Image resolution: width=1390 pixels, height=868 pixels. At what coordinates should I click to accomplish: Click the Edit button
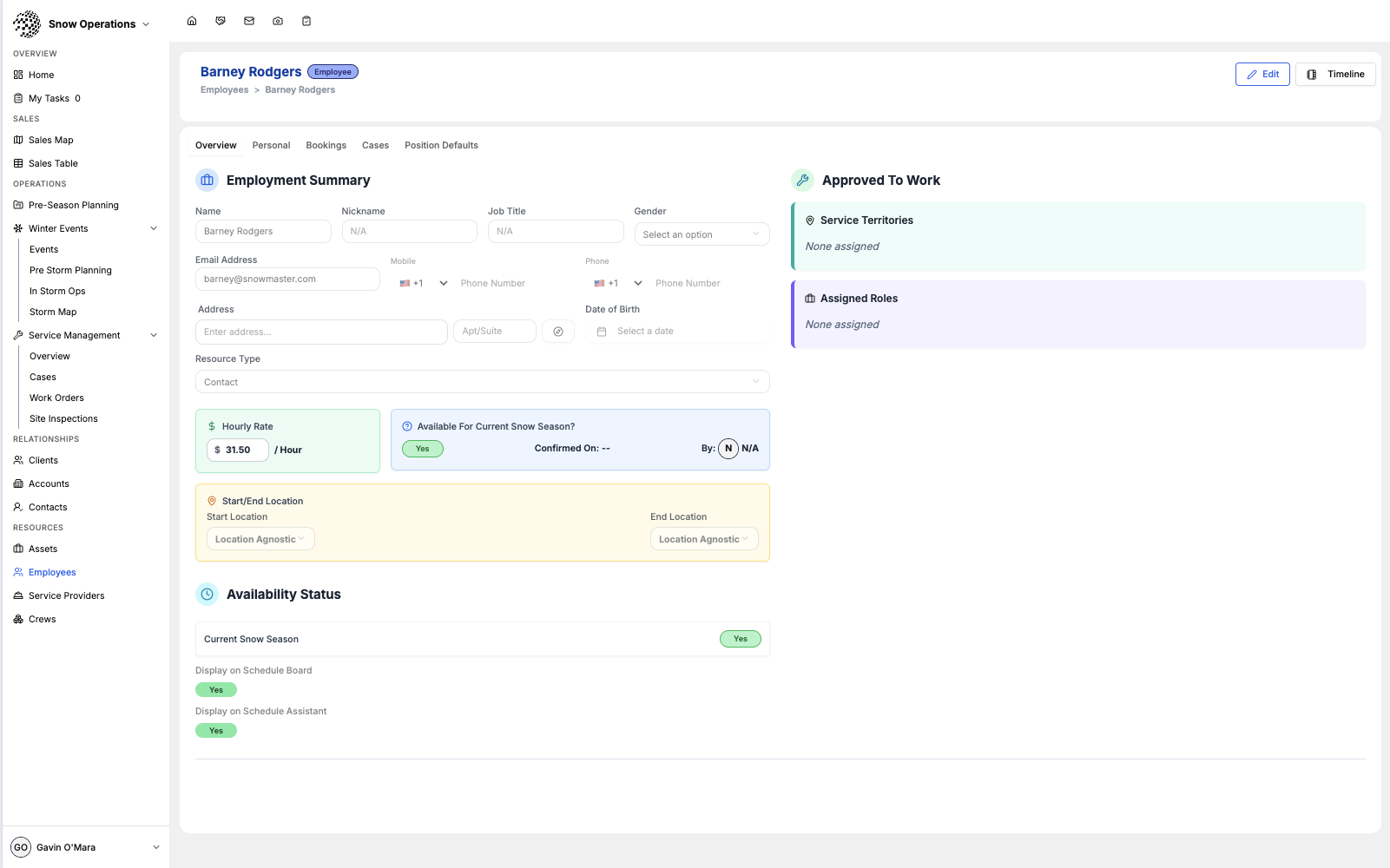(x=1262, y=75)
